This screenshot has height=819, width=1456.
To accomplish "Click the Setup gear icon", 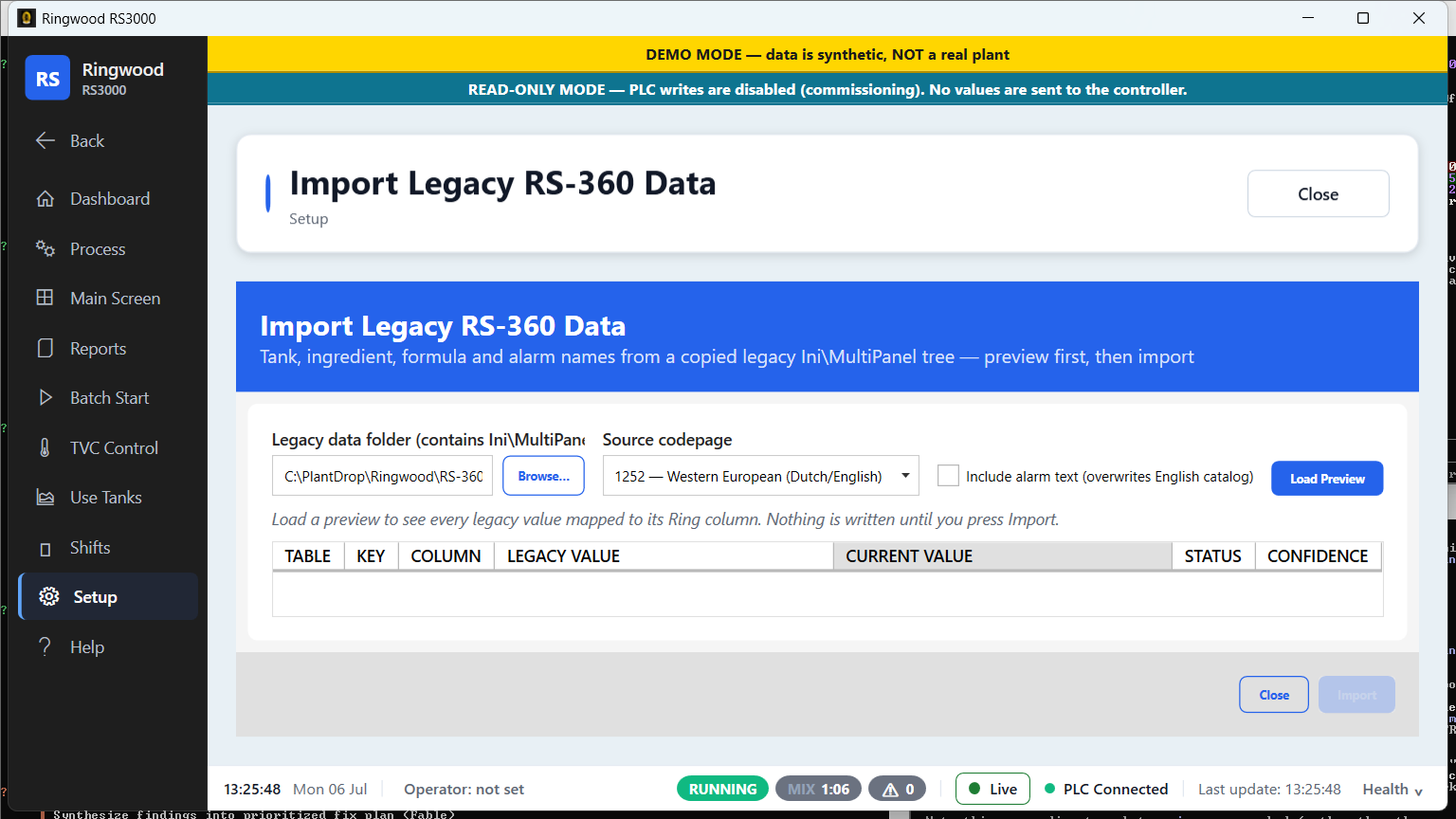I will pyautogui.click(x=49, y=596).
